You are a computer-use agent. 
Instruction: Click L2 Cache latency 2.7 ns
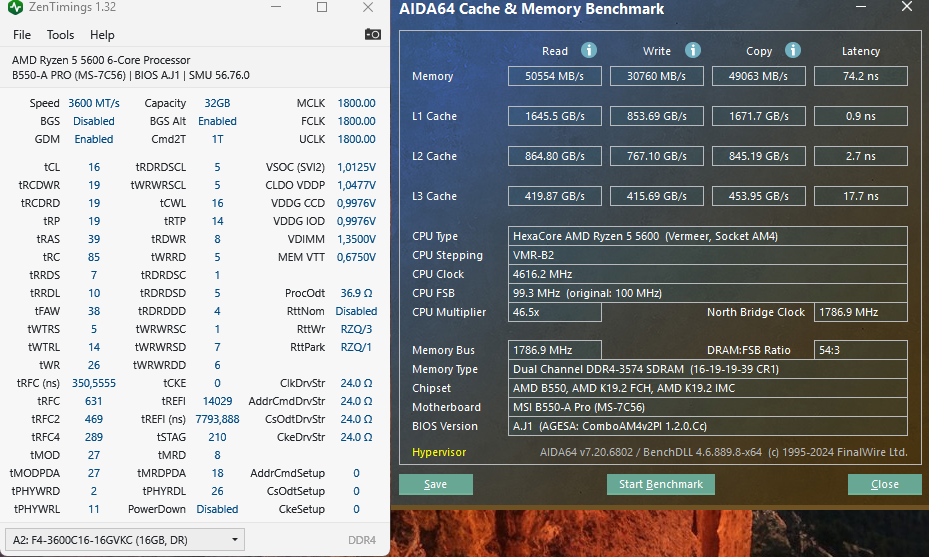(x=861, y=156)
